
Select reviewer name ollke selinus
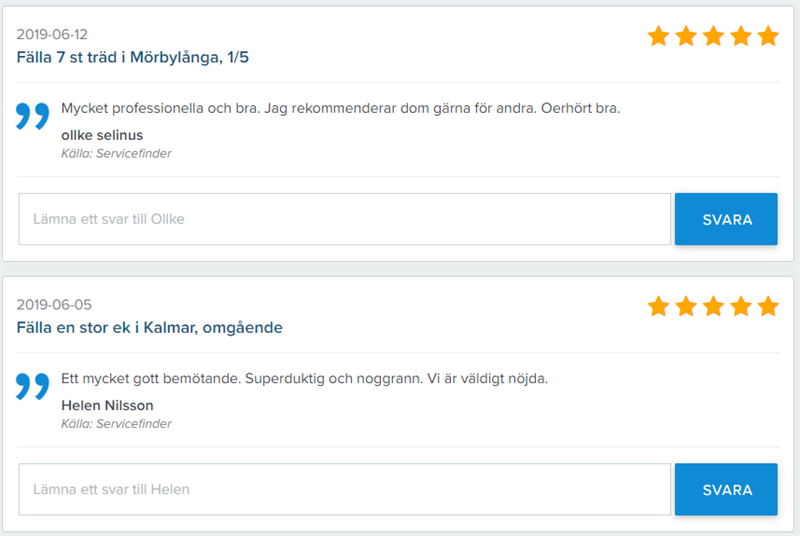[101, 134]
